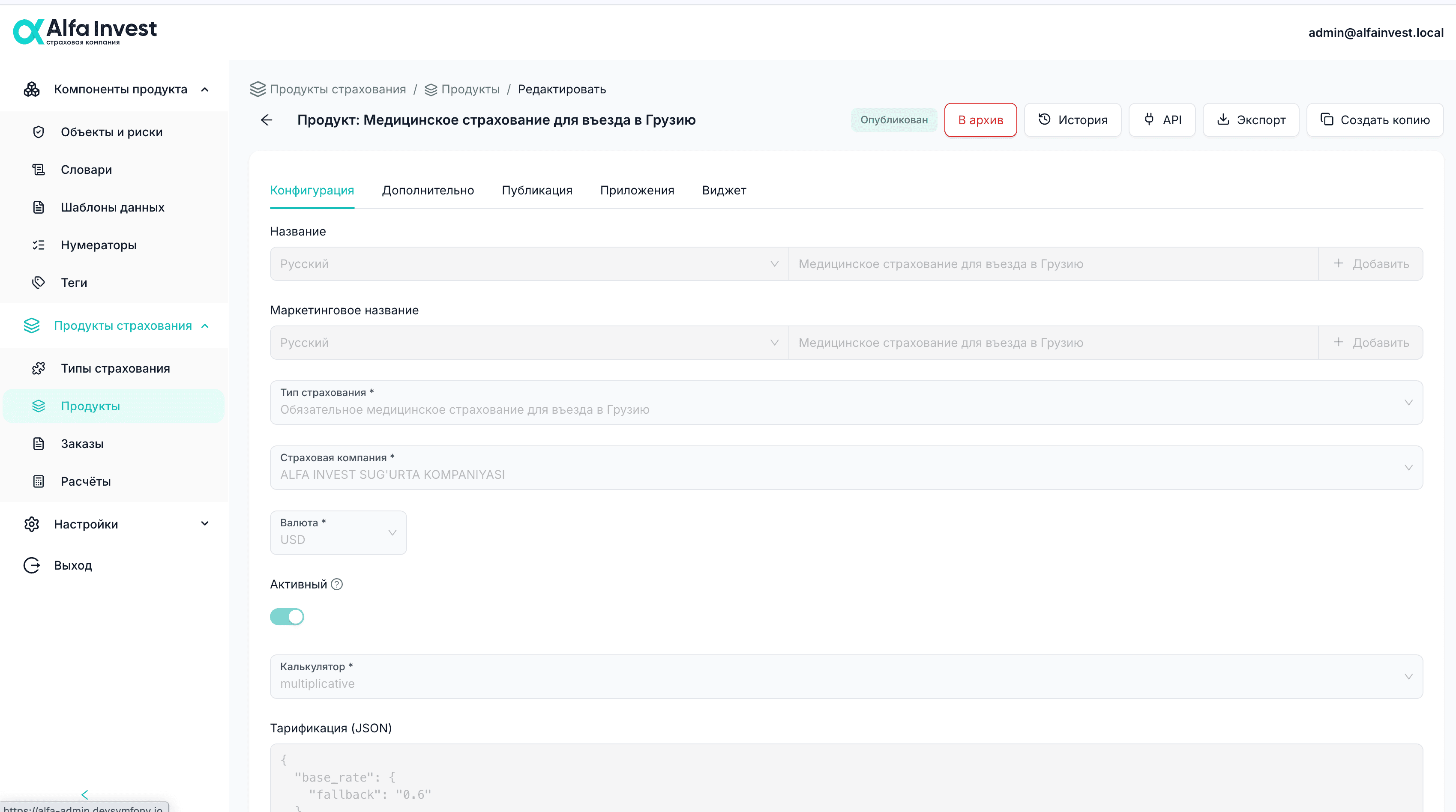Expand the Настройки menu section
This screenshot has height=812, width=1456.
(205, 524)
